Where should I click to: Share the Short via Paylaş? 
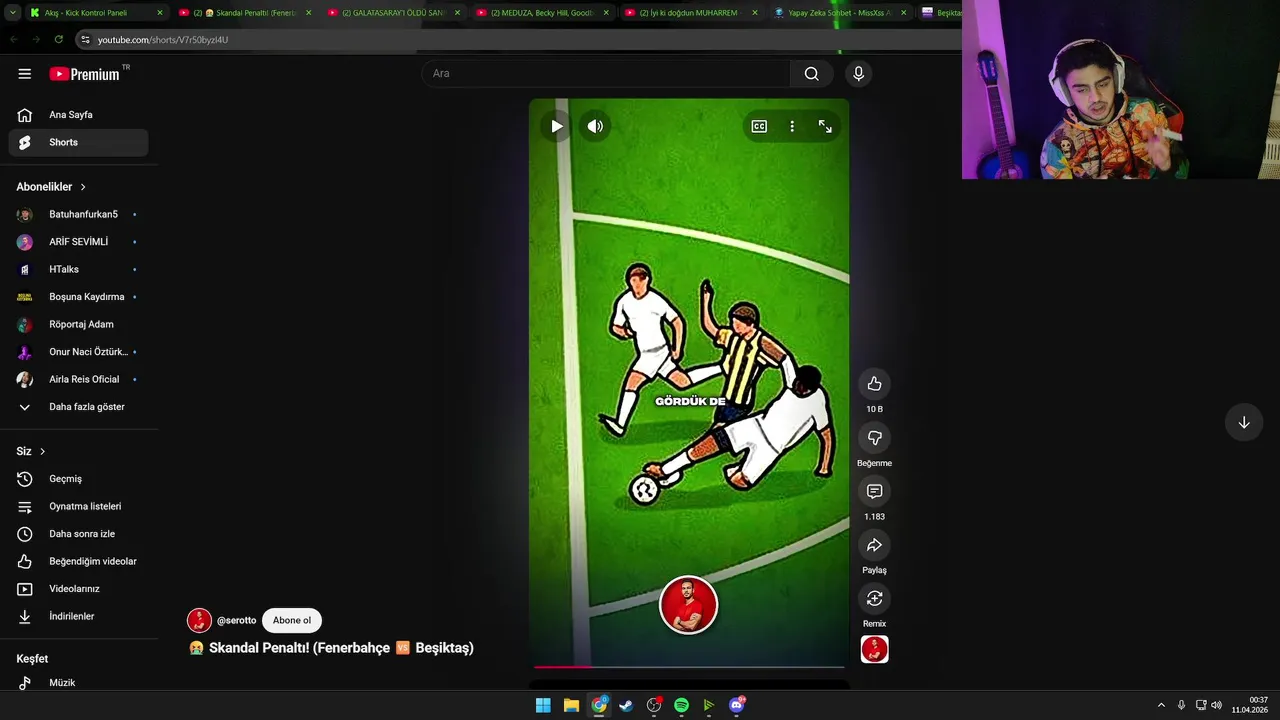pyautogui.click(x=874, y=545)
